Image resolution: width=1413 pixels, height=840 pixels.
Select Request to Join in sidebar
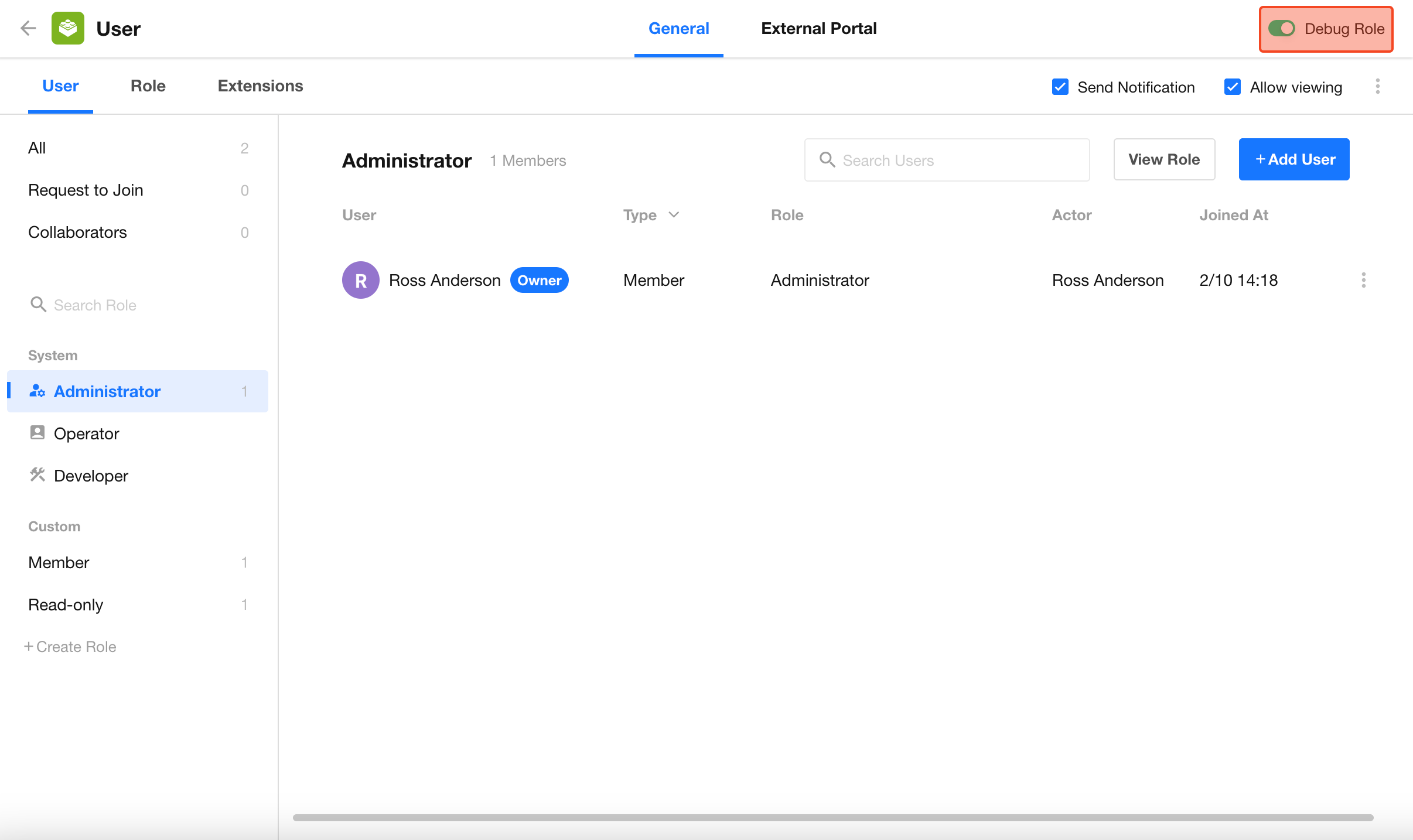pos(138,190)
